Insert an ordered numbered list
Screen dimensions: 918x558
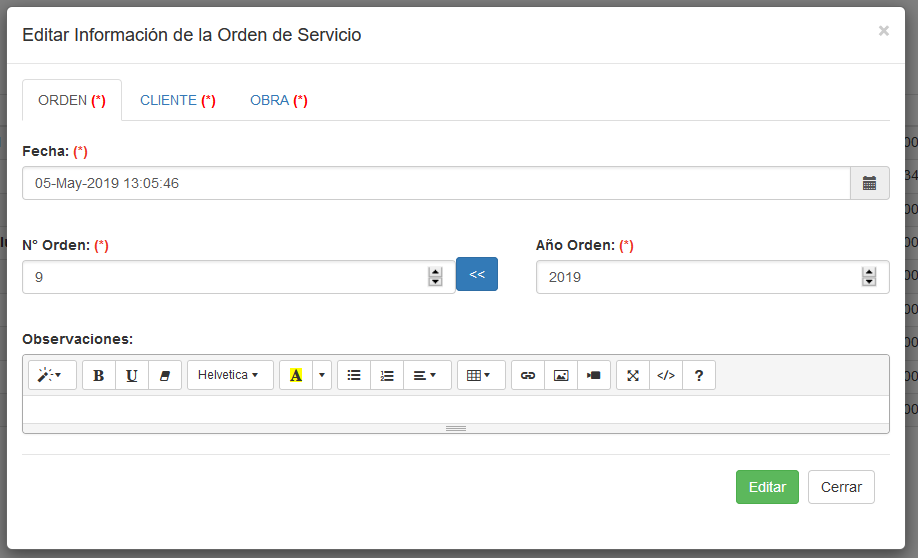(x=387, y=375)
